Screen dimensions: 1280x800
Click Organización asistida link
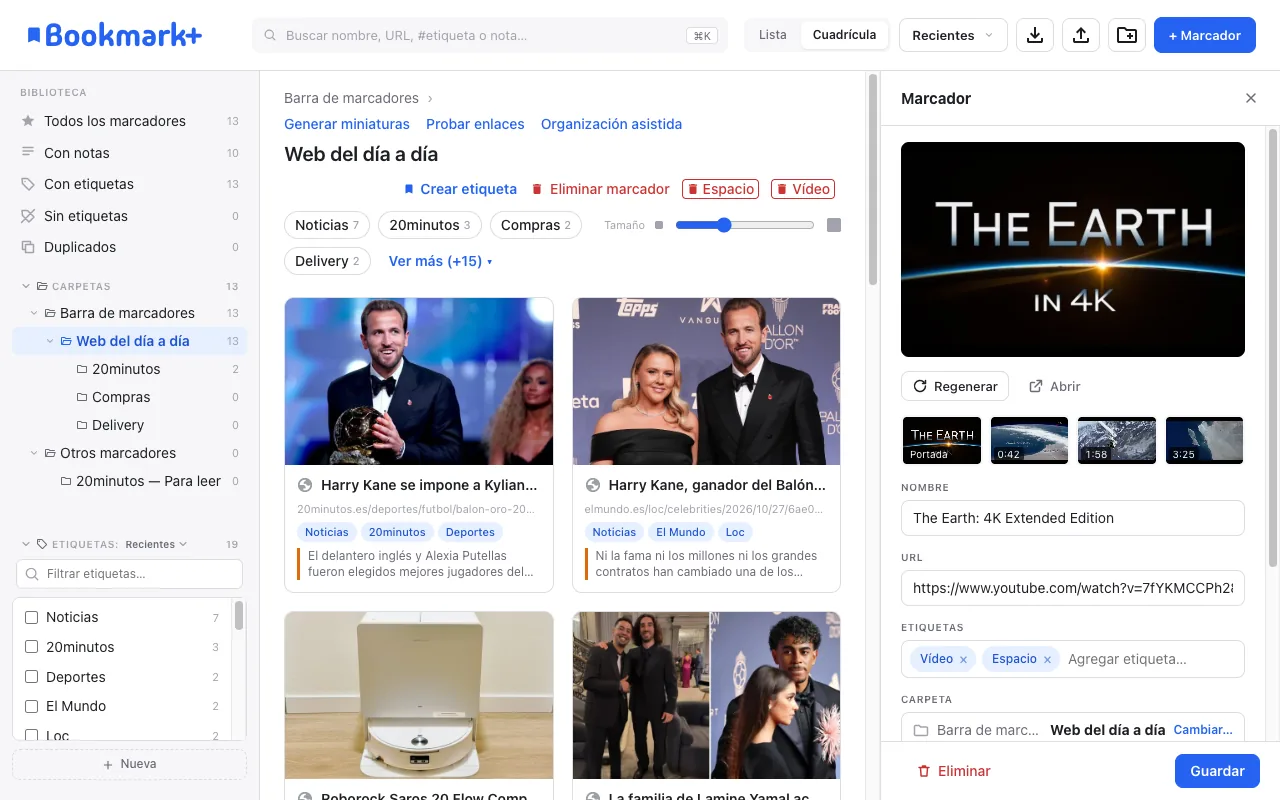pos(611,124)
